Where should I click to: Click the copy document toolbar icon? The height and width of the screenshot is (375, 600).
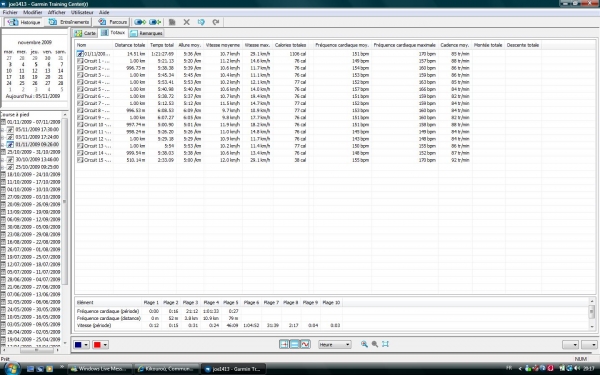coord(172,22)
